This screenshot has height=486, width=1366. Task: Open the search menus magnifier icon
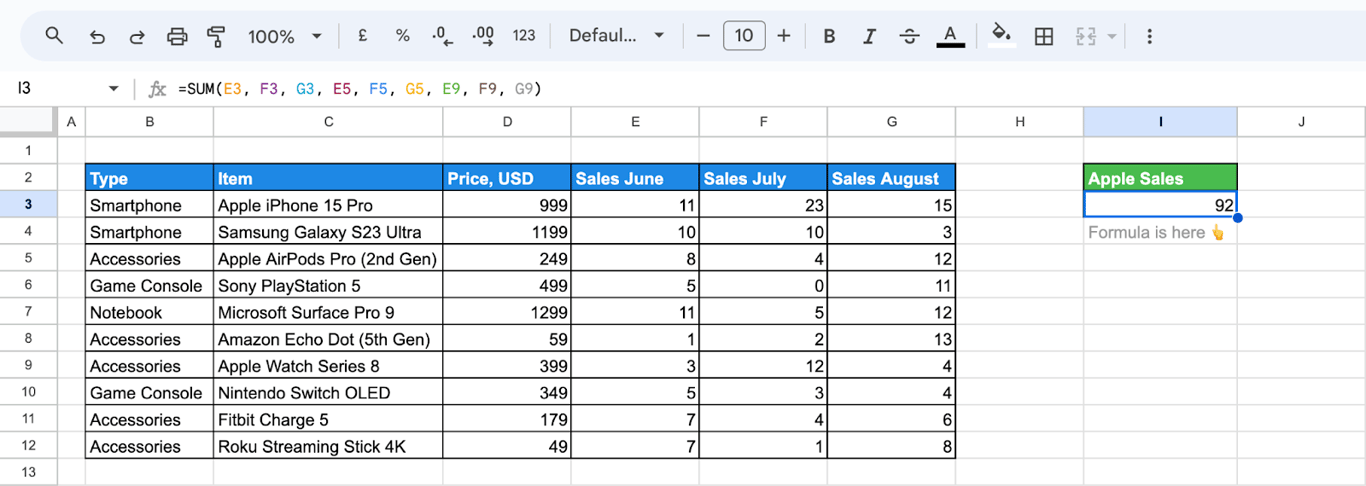tap(55, 36)
